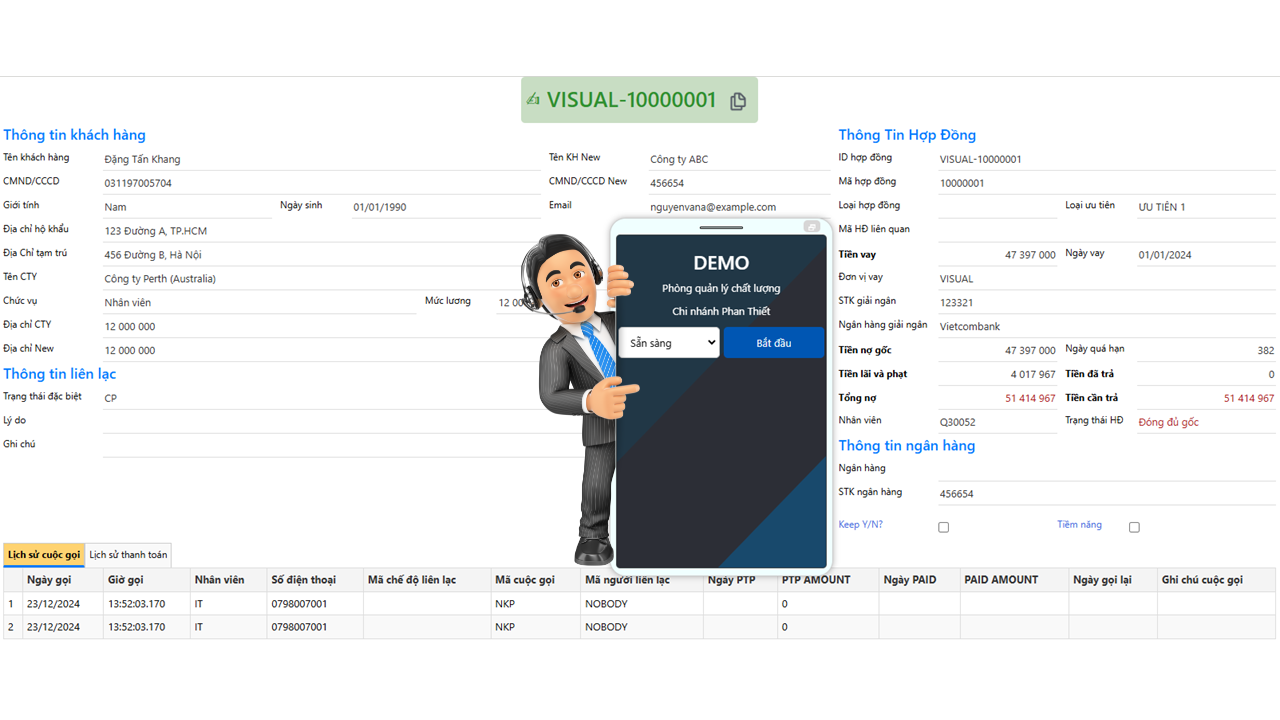Click the STK giải ngân field showing 123321

pos(1106,302)
